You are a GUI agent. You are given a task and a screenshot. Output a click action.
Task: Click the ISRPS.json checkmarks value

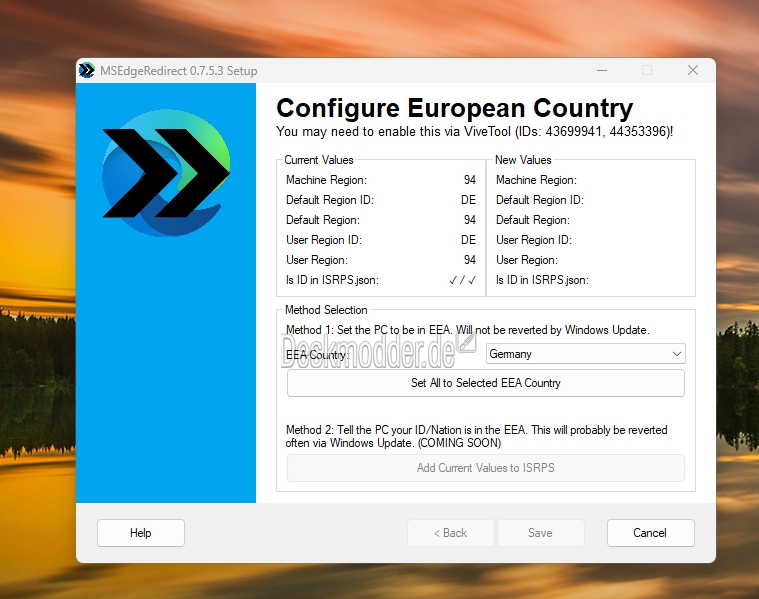click(x=463, y=280)
